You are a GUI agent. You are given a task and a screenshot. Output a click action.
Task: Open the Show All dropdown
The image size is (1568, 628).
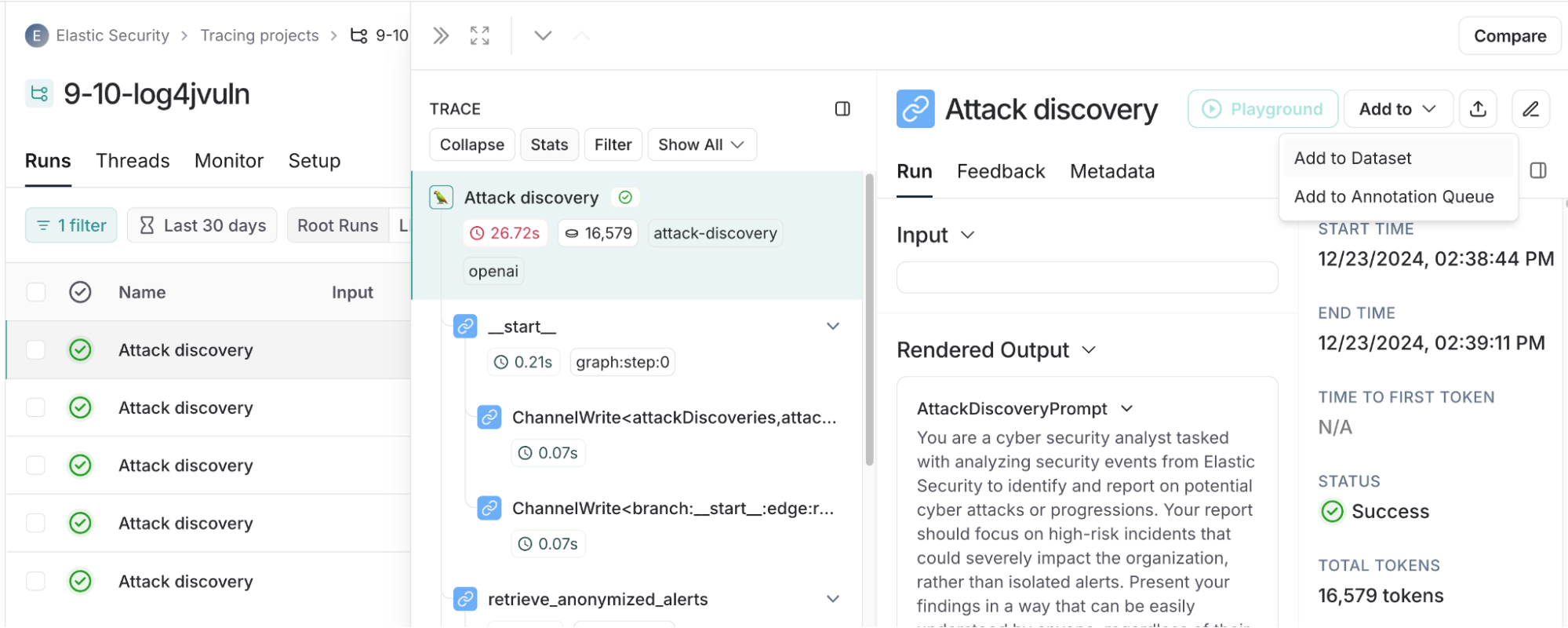coord(701,144)
